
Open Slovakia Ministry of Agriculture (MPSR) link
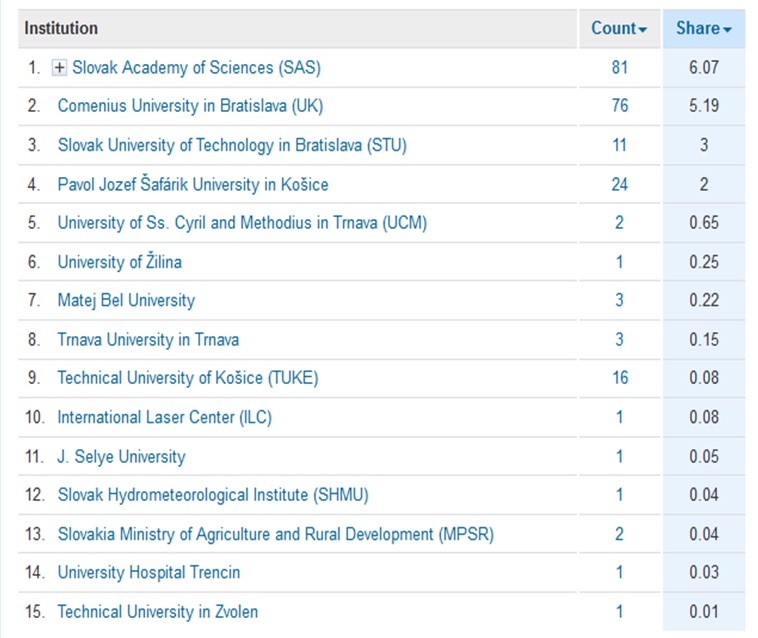[x=276, y=534]
